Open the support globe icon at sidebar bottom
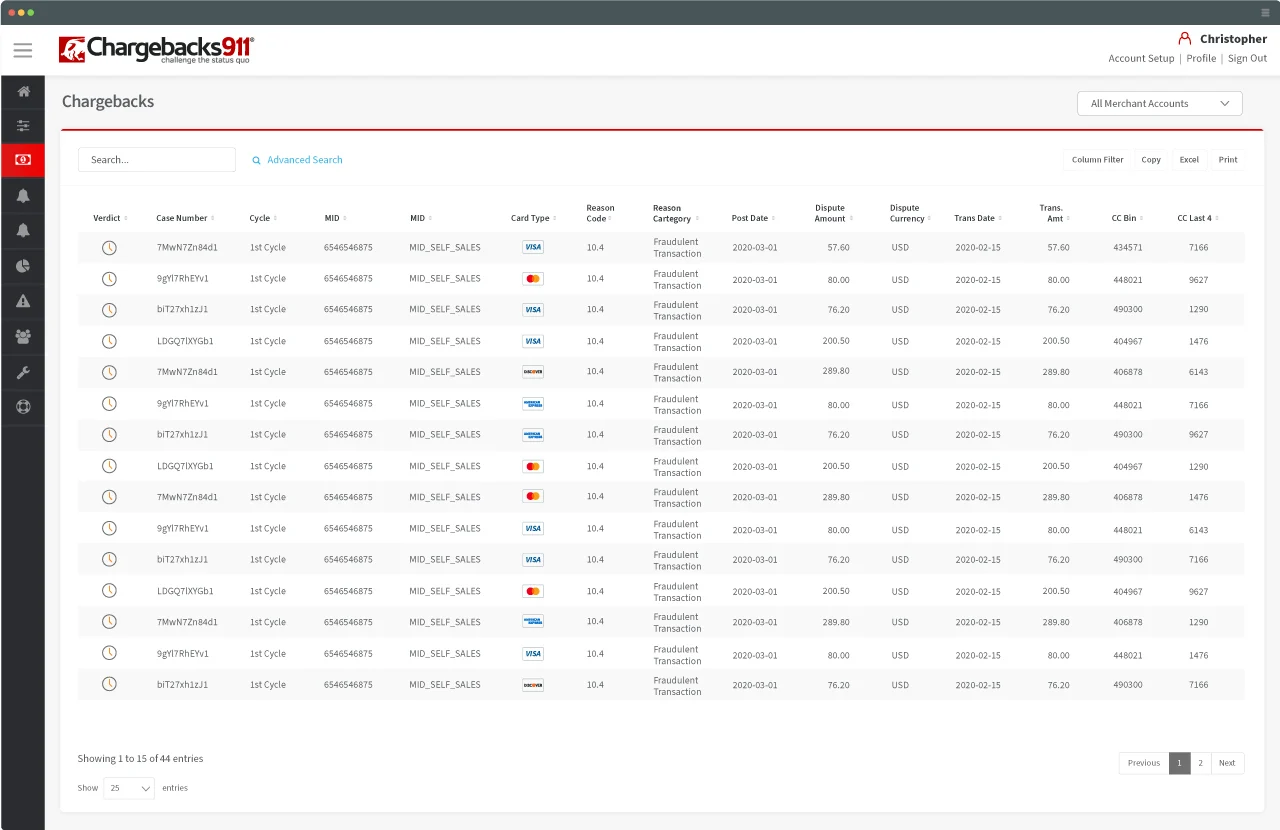The width and height of the screenshot is (1280, 830). tap(22, 407)
